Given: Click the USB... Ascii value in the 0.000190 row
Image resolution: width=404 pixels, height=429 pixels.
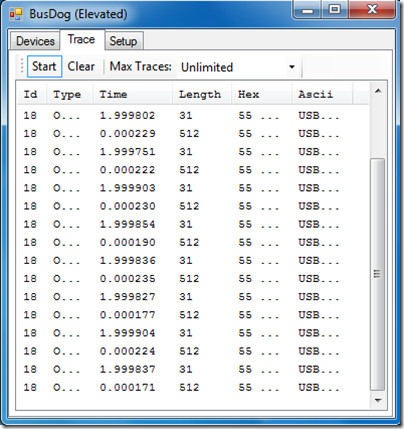Looking at the screenshot, I should pyautogui.click(x=319, y=242).
